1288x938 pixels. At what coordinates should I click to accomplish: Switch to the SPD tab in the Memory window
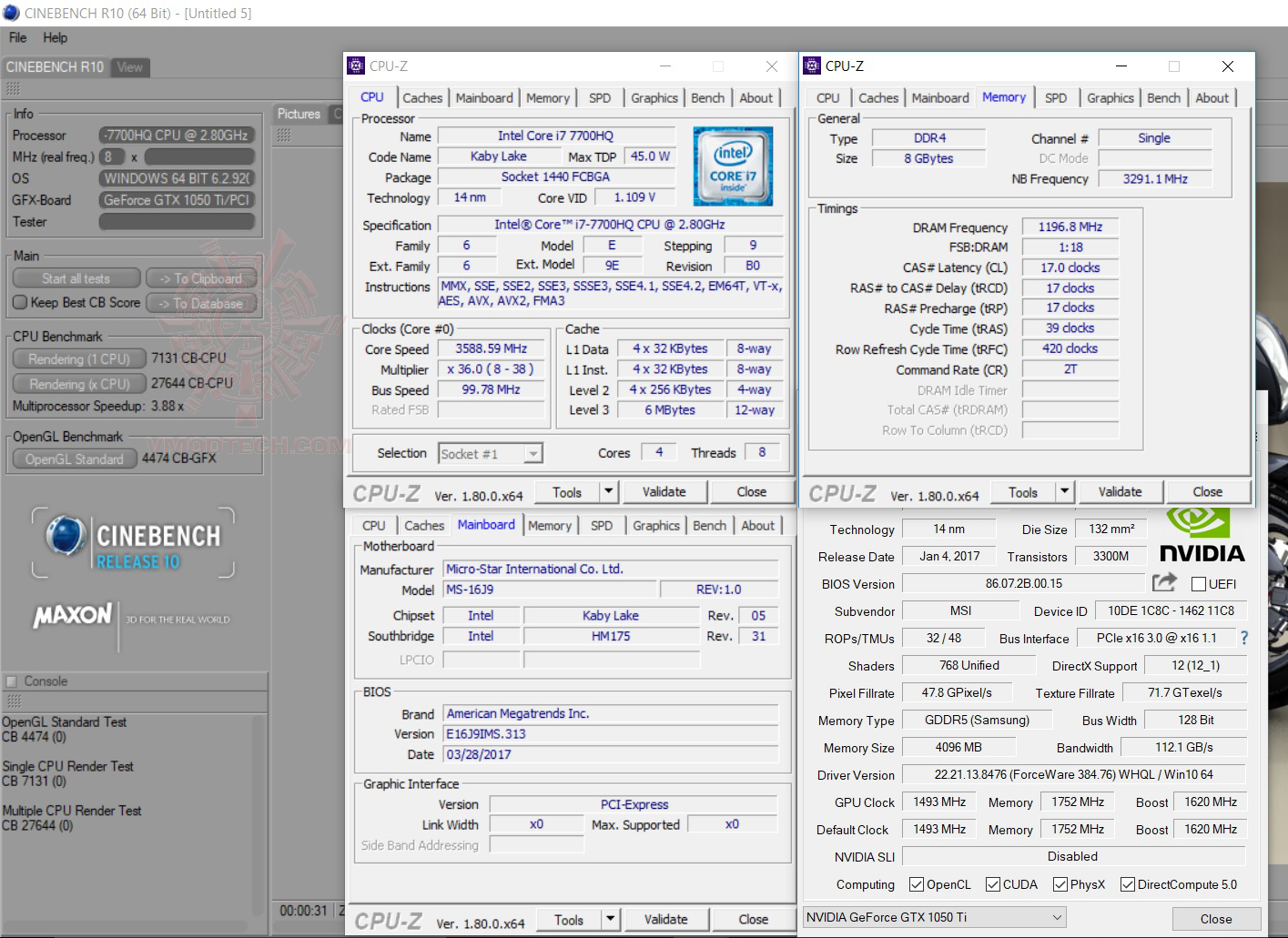pos(1055,98)
